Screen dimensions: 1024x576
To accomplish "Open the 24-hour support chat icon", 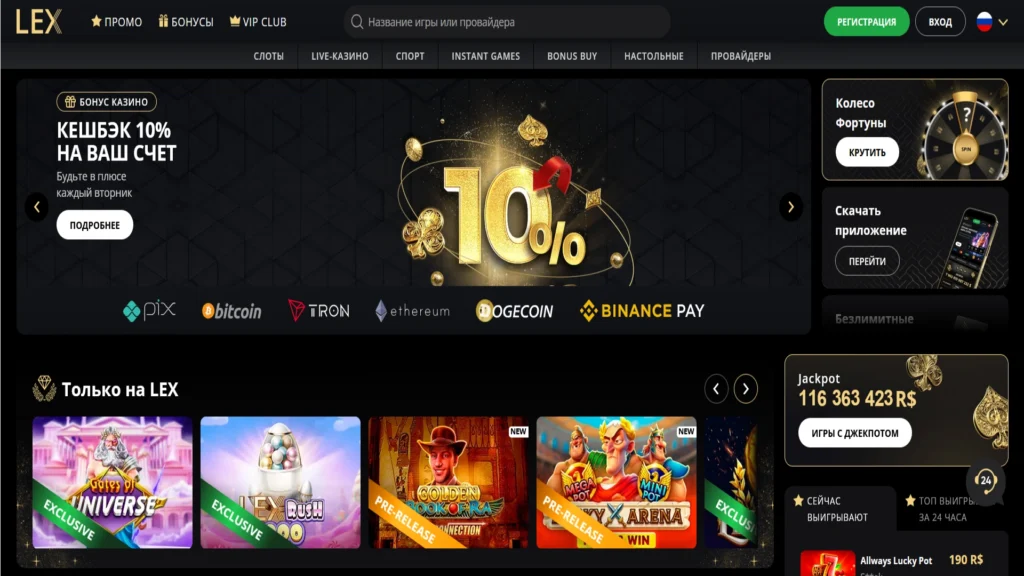I will [x=985, y=481].
